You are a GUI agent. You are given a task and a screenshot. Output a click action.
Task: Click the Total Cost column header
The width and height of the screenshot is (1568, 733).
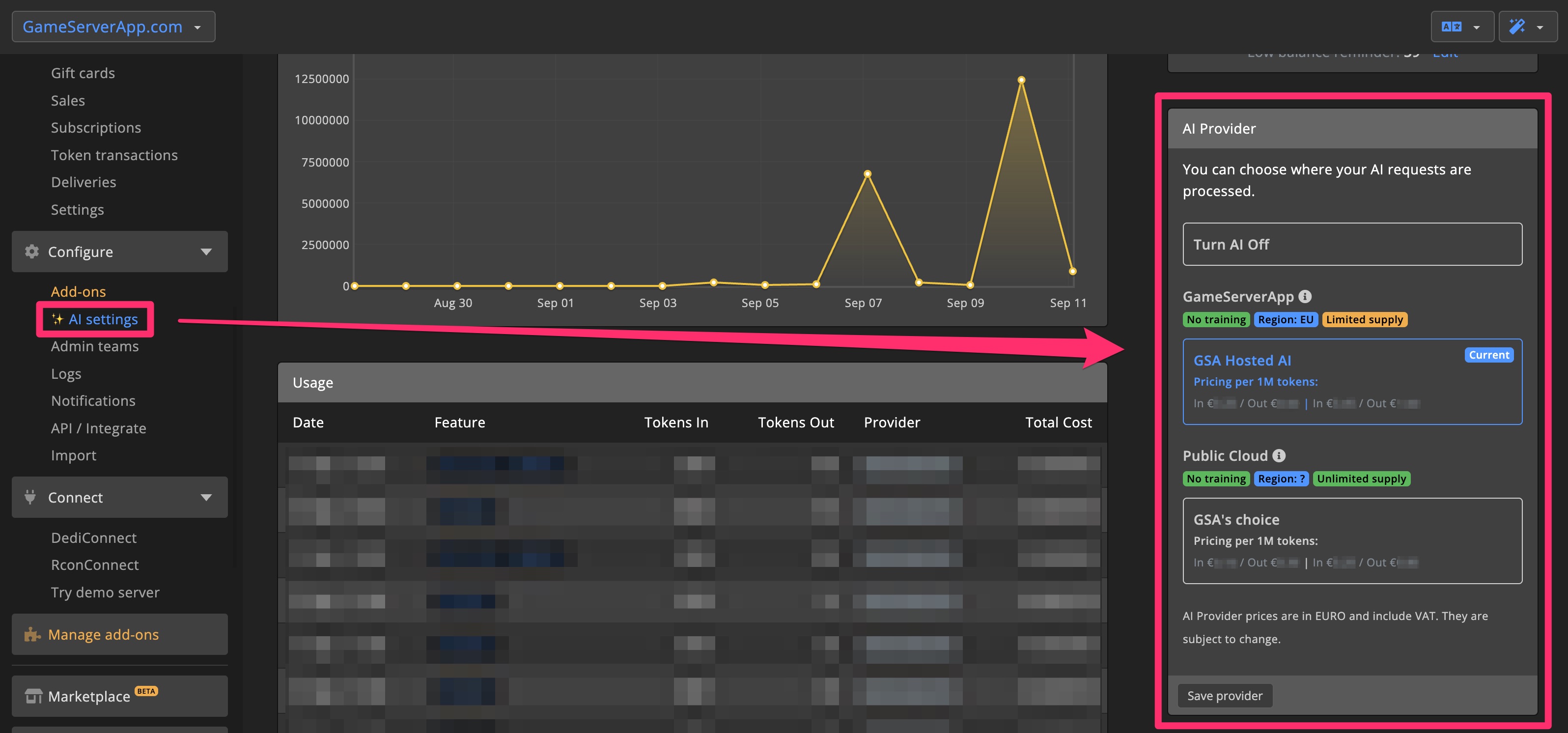tap(1059, 423)
